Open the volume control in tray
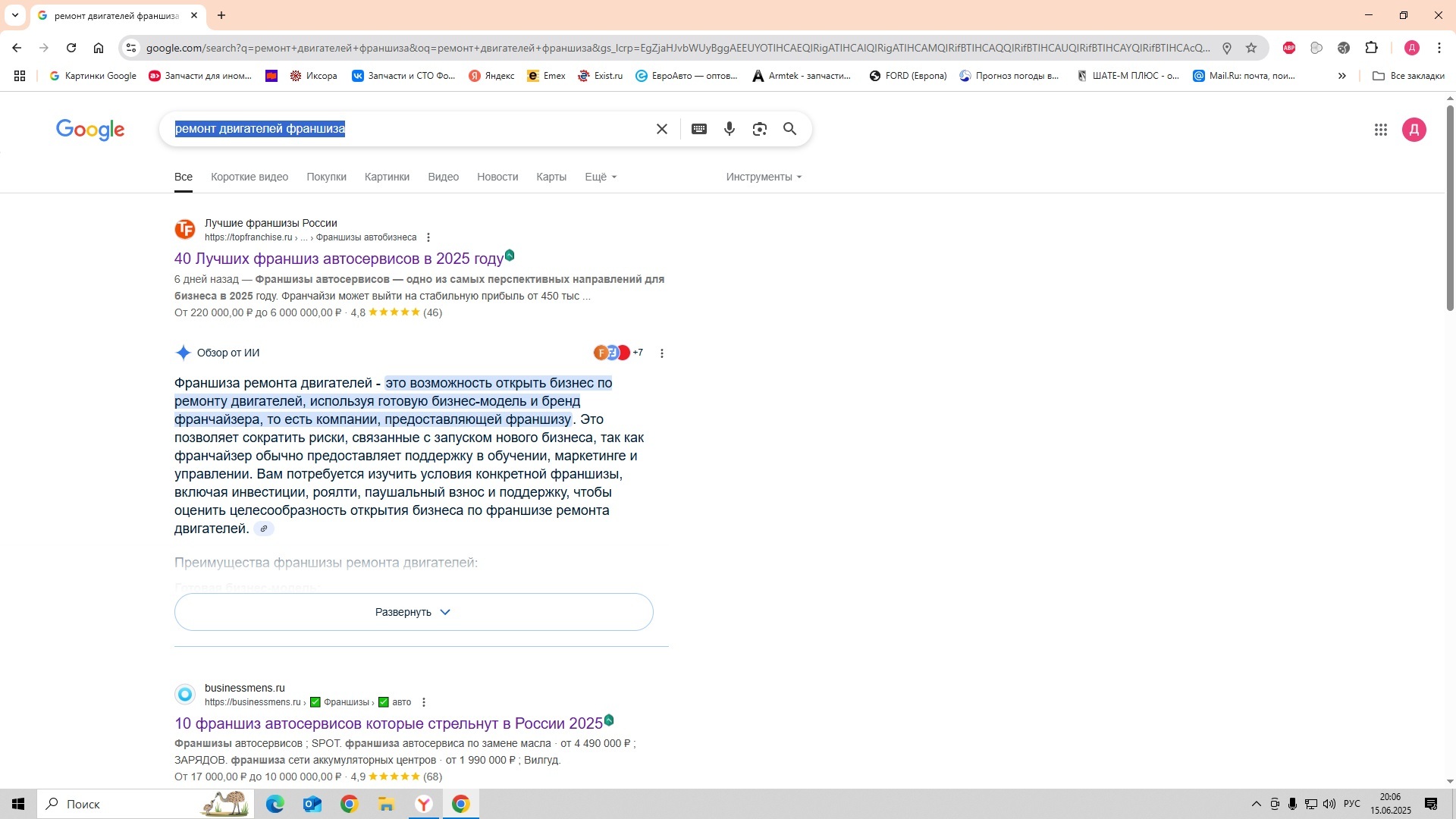1456x819 pixels. pos(1330,804)
